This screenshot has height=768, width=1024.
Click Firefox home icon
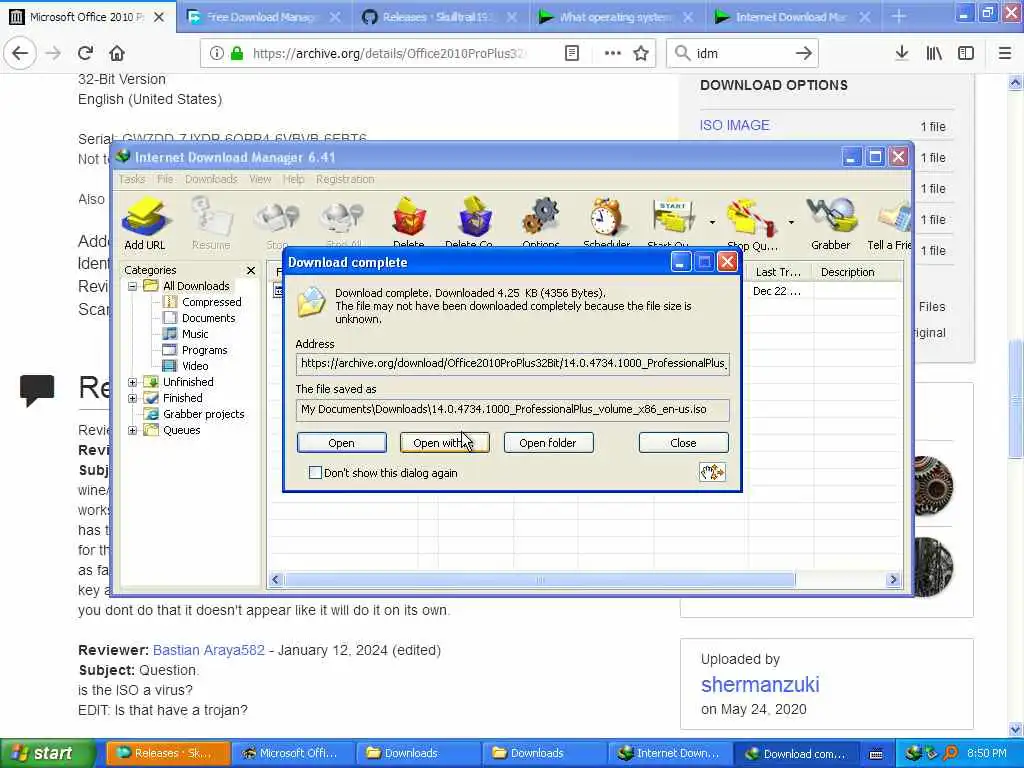[117, 53]
